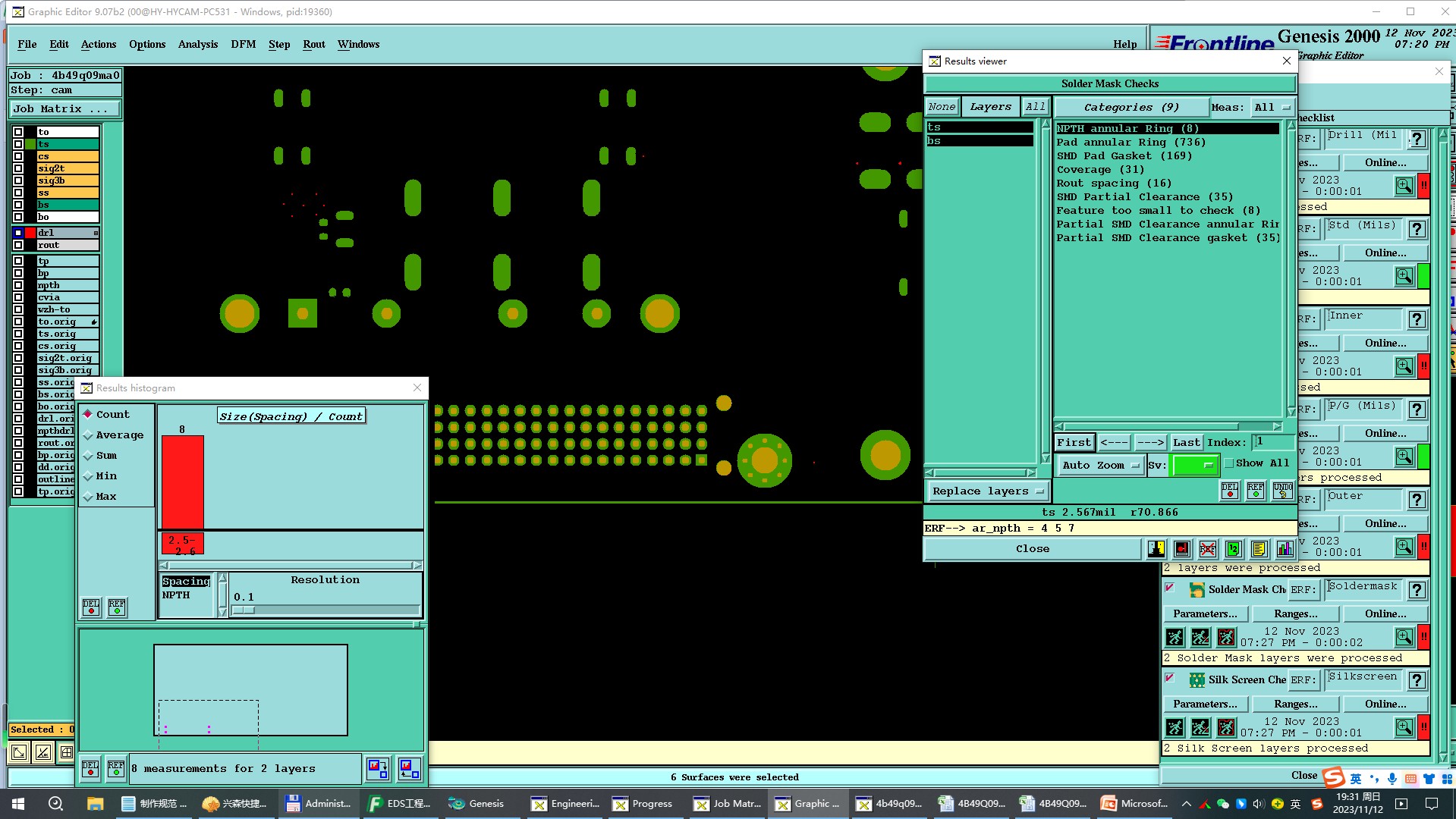The height and width of the screenshot is (819, 1456).
Task: Click the Index input field
Action: tap(1272, 442)
